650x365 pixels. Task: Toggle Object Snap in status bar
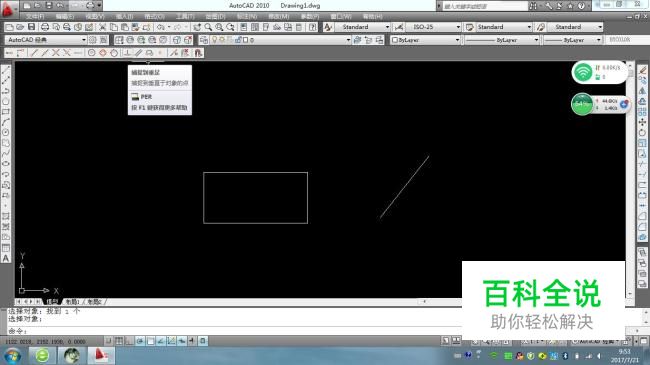[150, 341]
